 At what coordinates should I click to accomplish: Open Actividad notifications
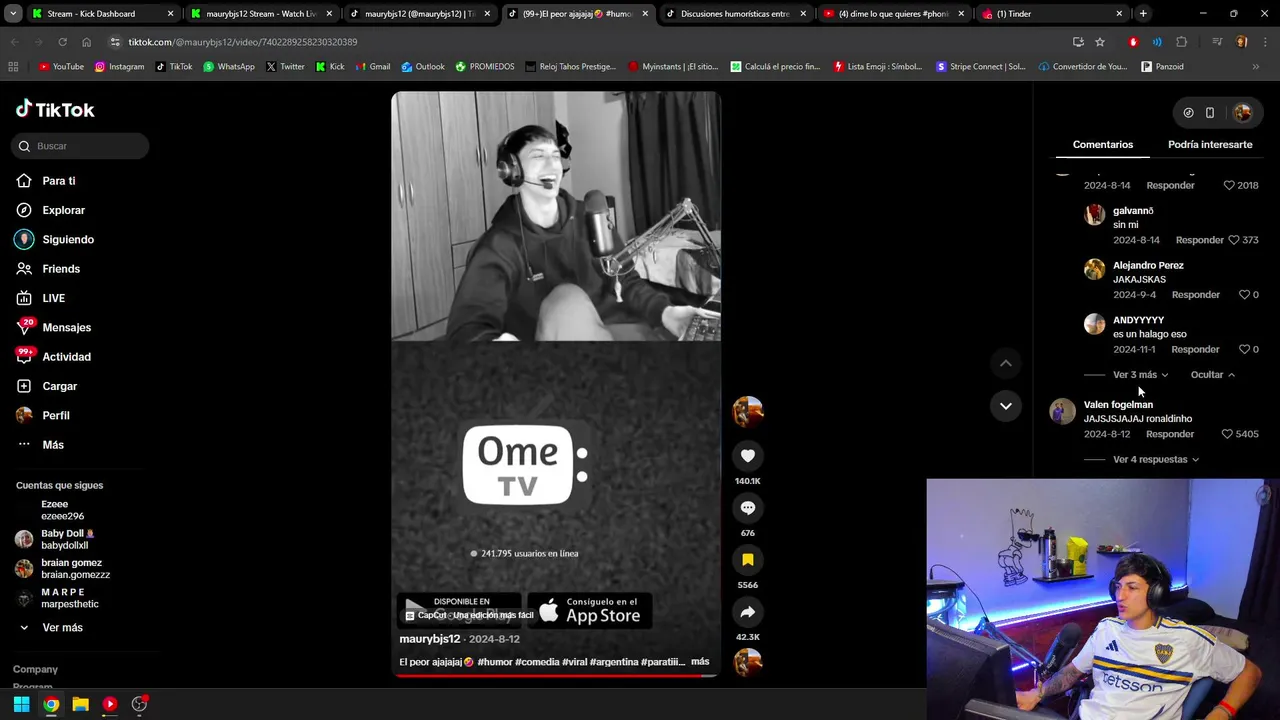pyautogui.click(x=54, y=357)
